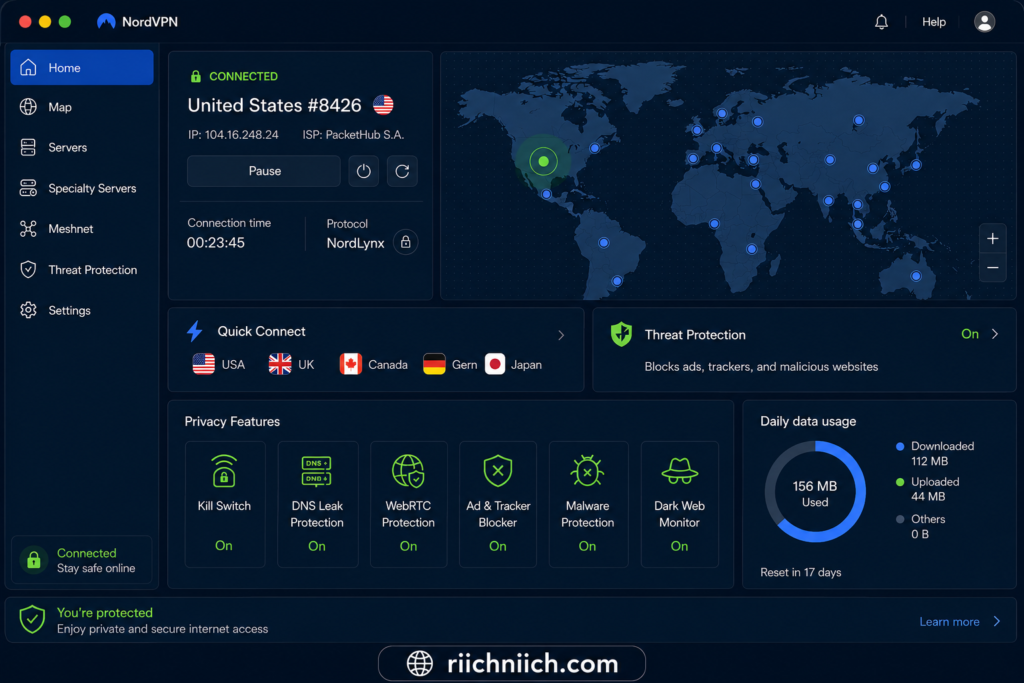1024x683 pixels.
Task: Click the You're protected shield checkmark icon
Action: 32,619
